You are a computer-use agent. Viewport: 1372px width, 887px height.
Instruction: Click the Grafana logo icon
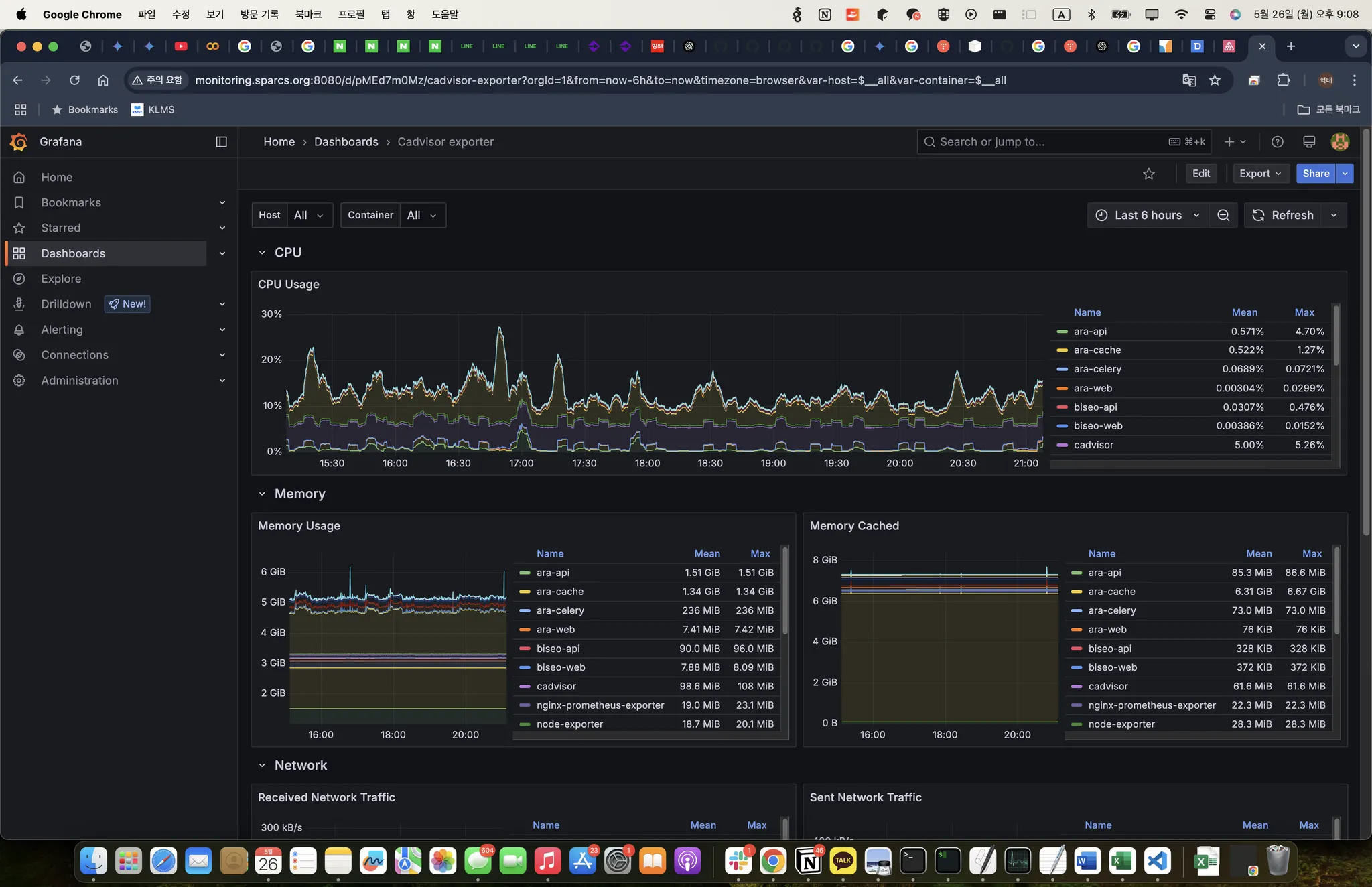point(19,141)
